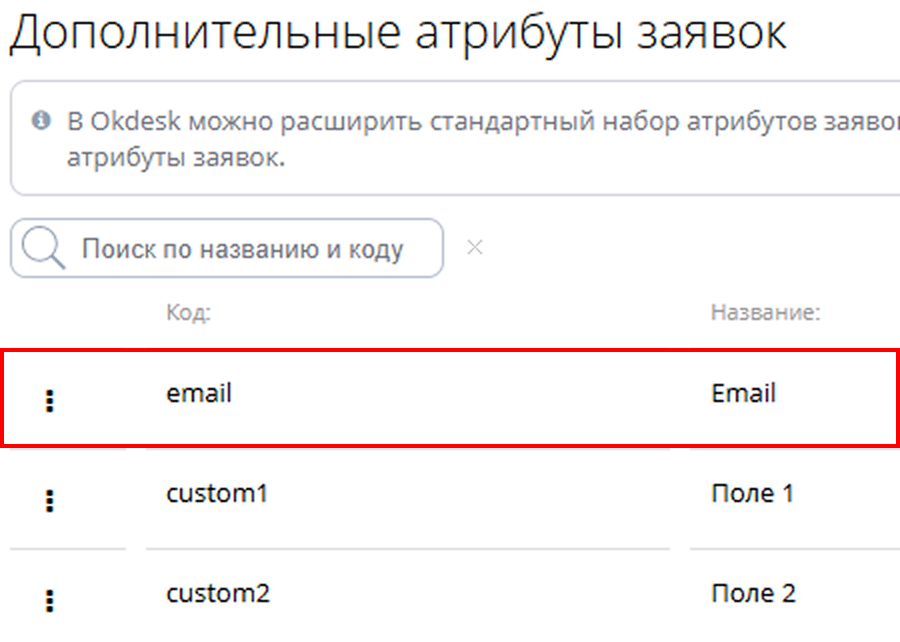
Task: Click the "атрибуты заявок." line of the notice
Action: click(x=176, y=158)
